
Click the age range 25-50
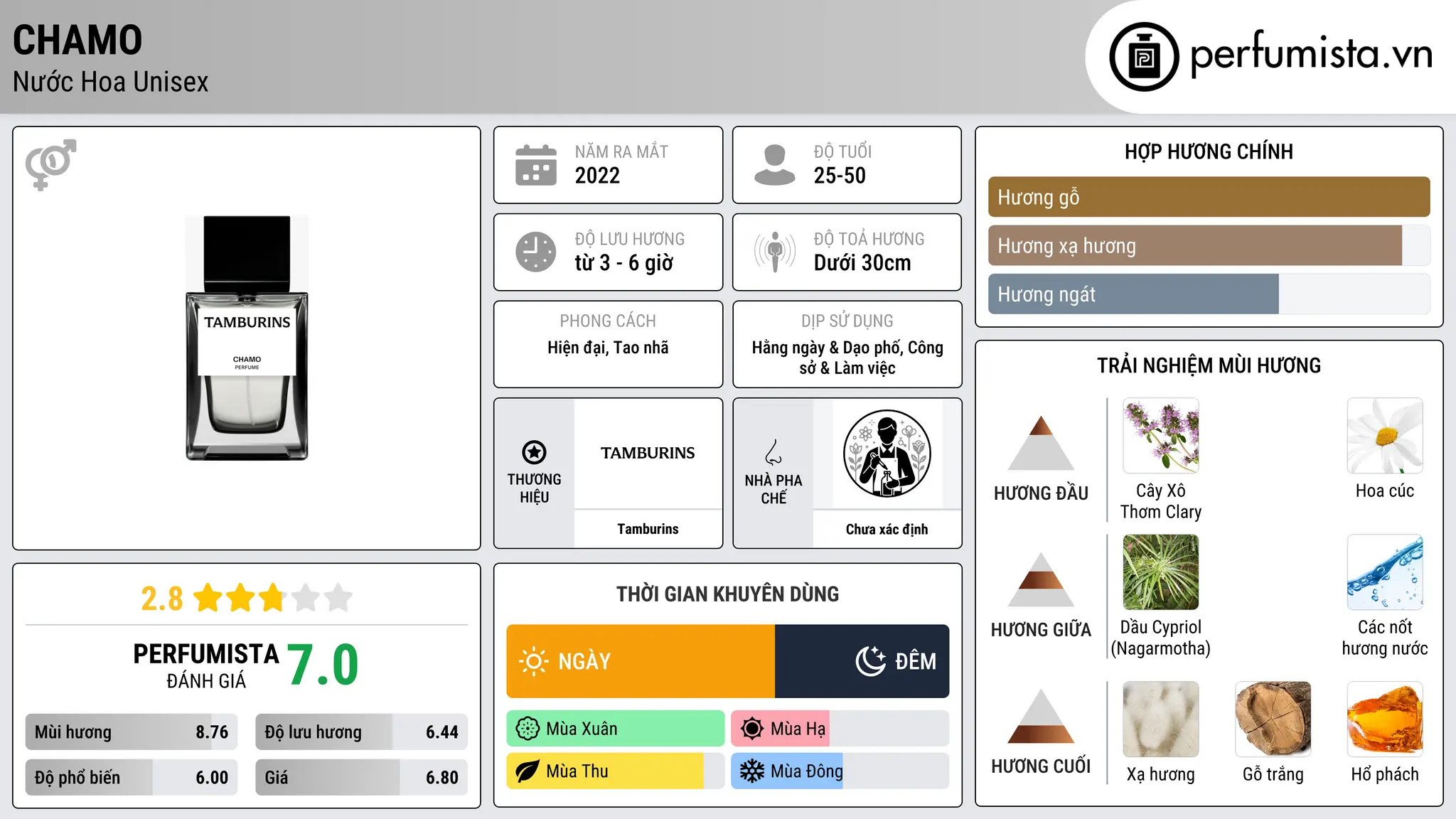(840, 176)
